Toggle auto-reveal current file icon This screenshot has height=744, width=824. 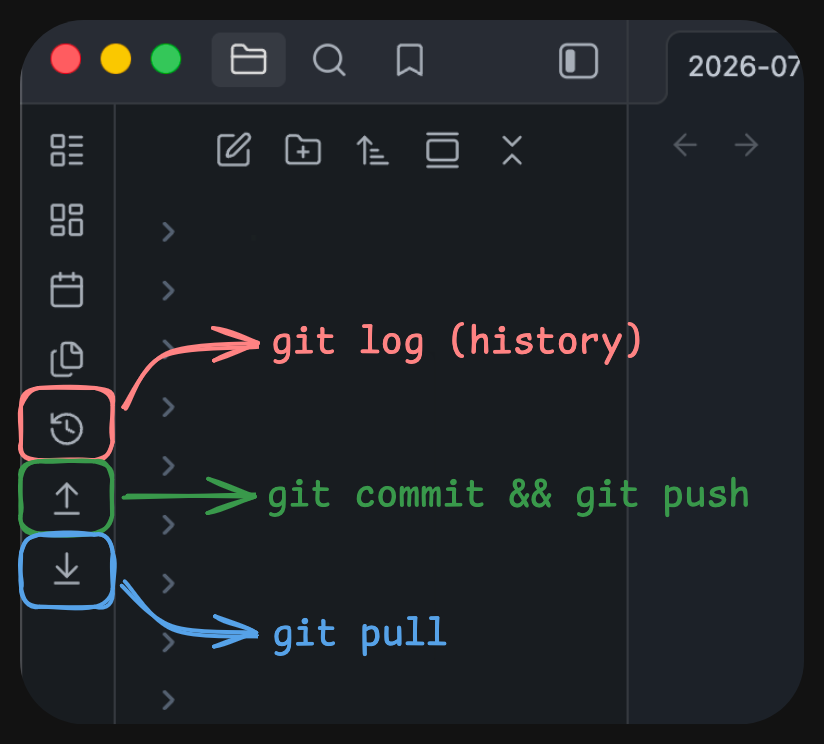click(x=442, y=150)
